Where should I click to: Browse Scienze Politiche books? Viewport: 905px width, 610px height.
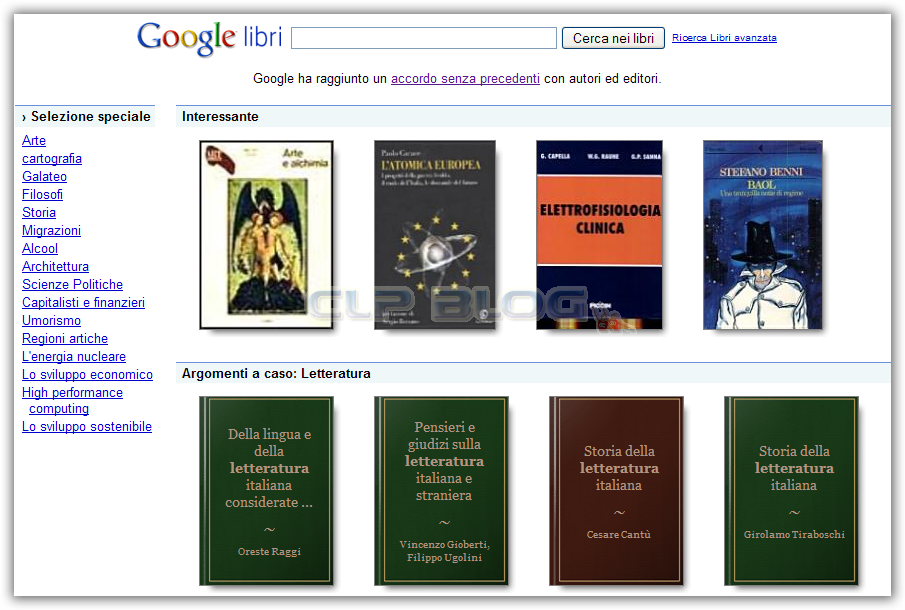pos(72,284)
